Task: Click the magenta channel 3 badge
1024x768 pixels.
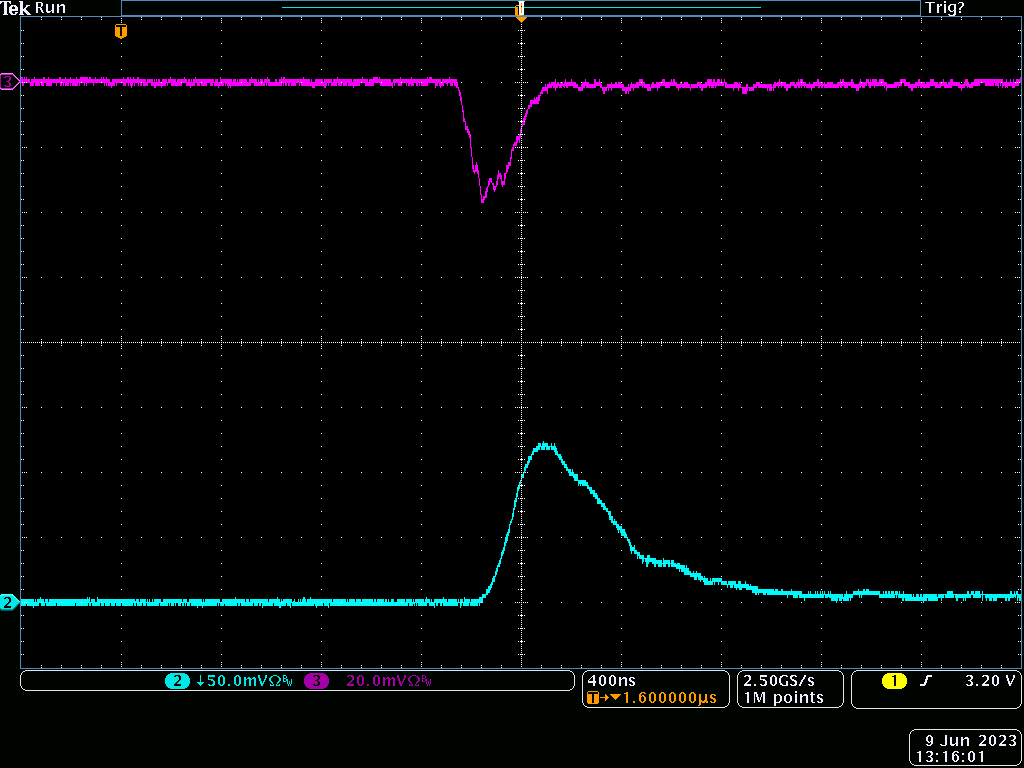Action: (x=316, y=681)
